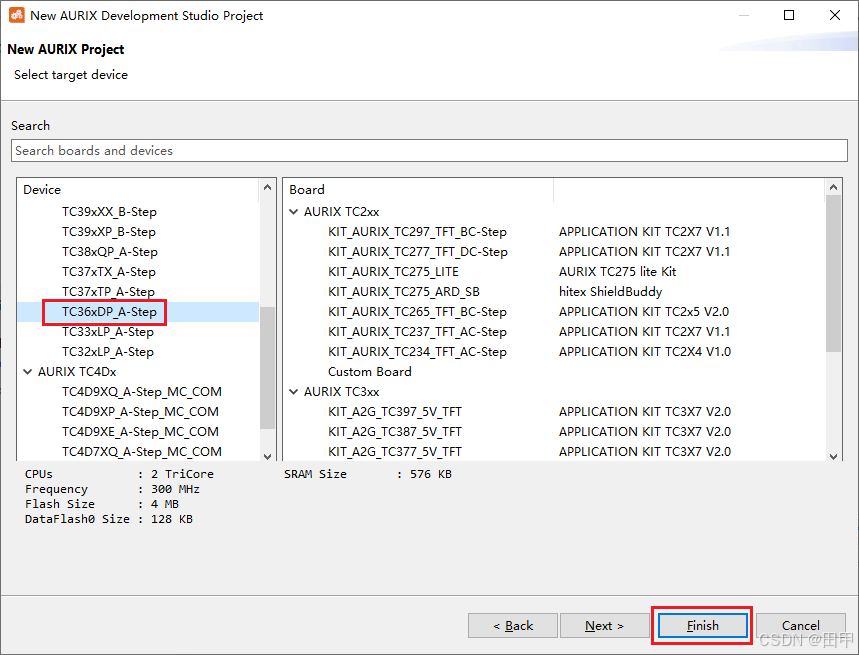This screenshot has width=859, height=655.
Task: Select TC4D9XQ_A-Step_MC_COM device
Action: point(141,392)
